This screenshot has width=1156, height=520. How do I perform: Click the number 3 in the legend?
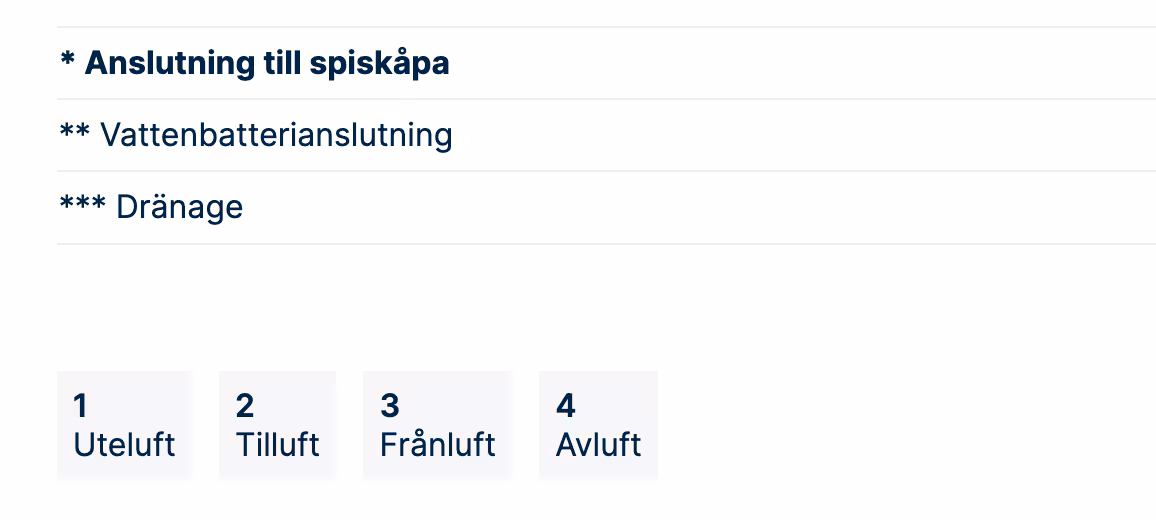(x=390, y=406)
